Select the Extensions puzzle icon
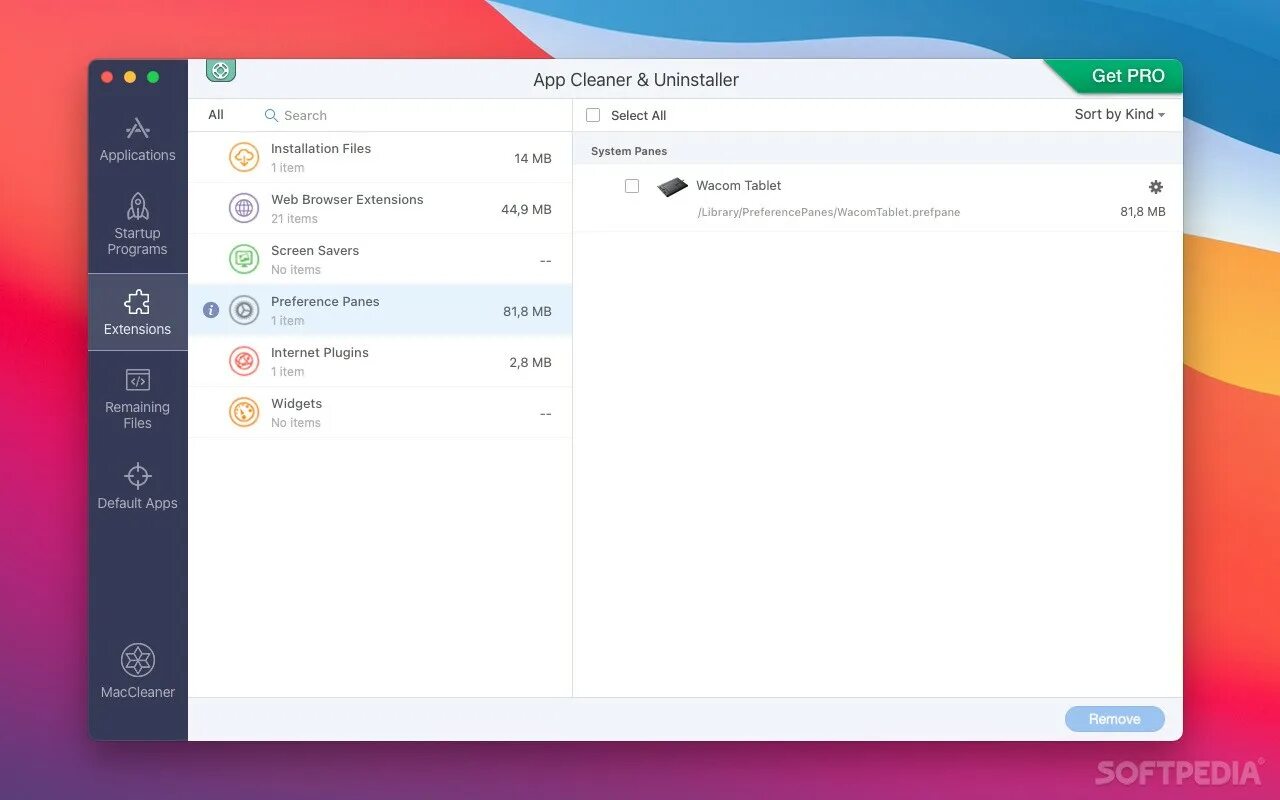This screenshot has width=1280, height=800. click(x=138, y=302)
